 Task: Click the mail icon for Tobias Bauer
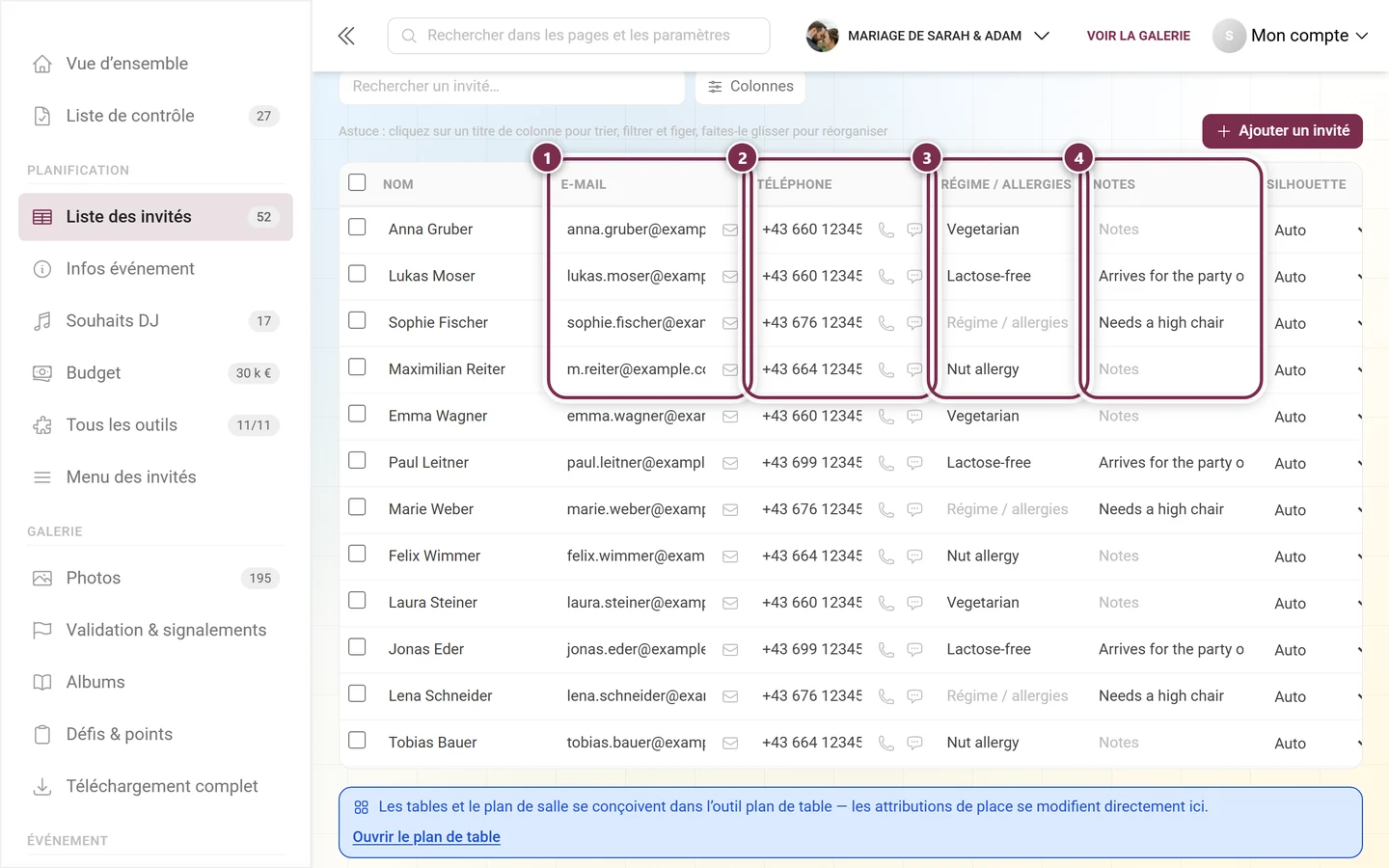(x=730, y=743)
